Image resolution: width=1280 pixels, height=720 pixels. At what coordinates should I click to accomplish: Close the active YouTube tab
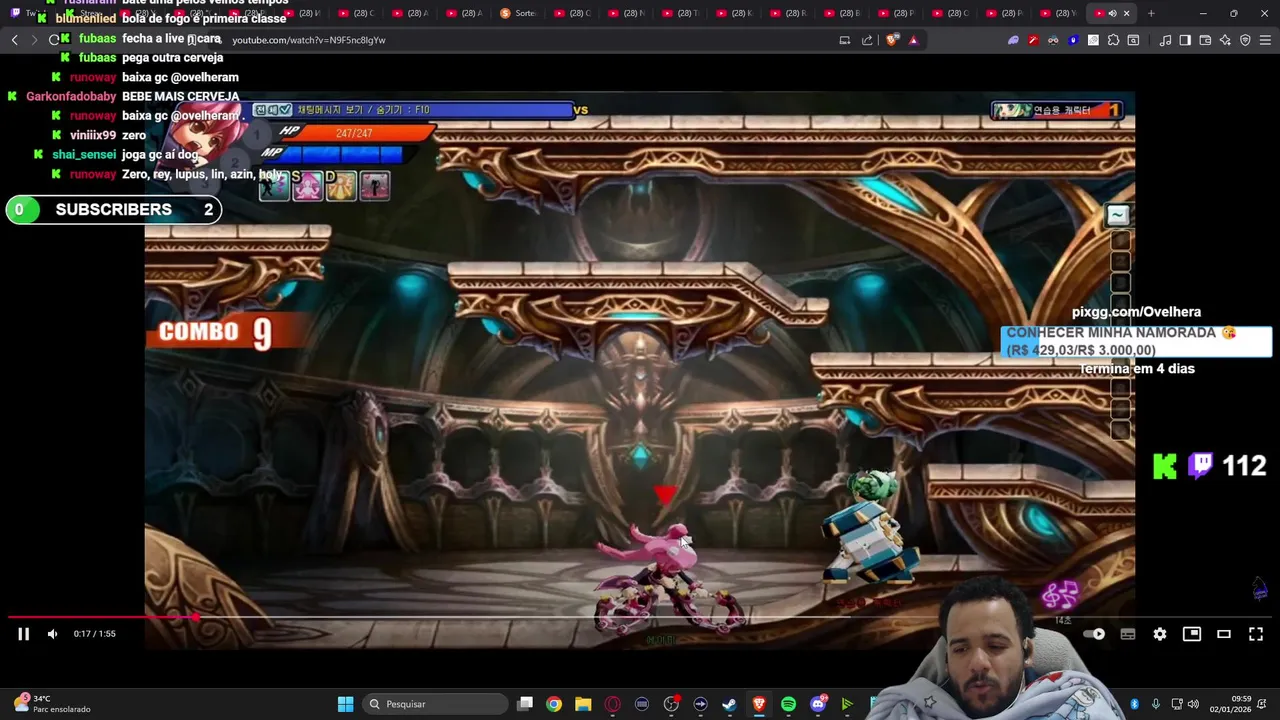click(1126, 13)
